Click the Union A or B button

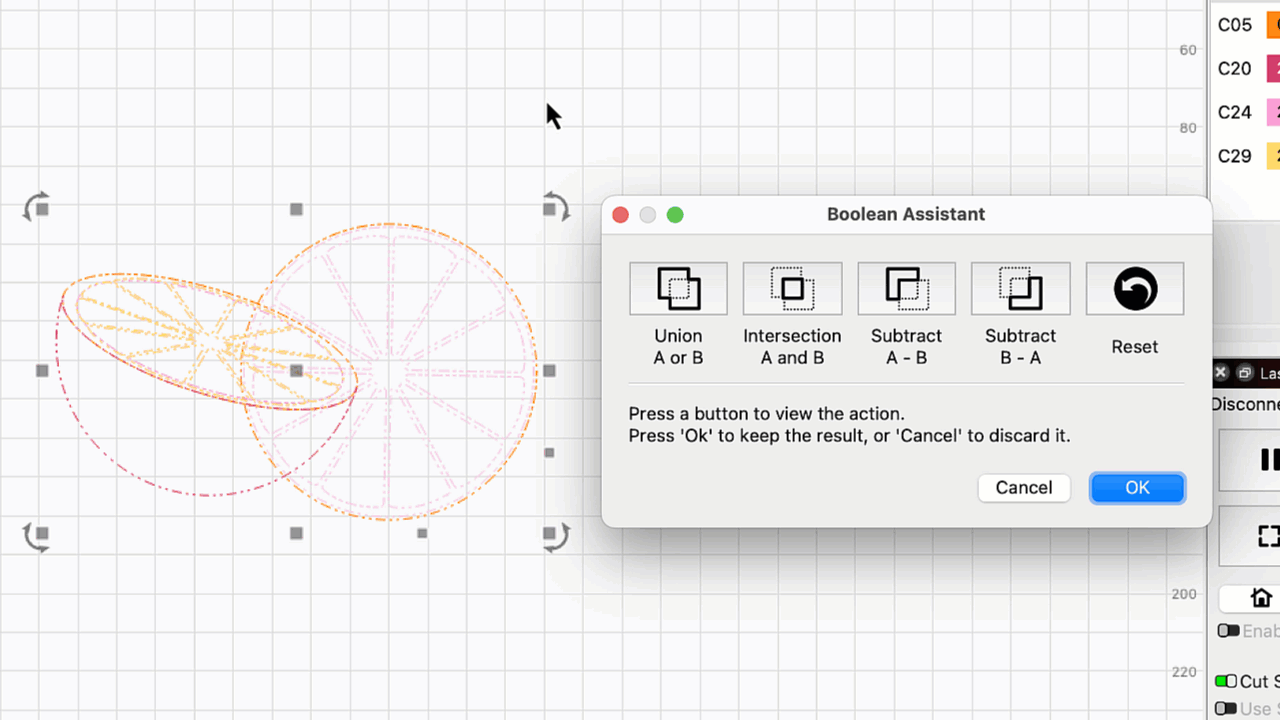[x=678, y=289]
